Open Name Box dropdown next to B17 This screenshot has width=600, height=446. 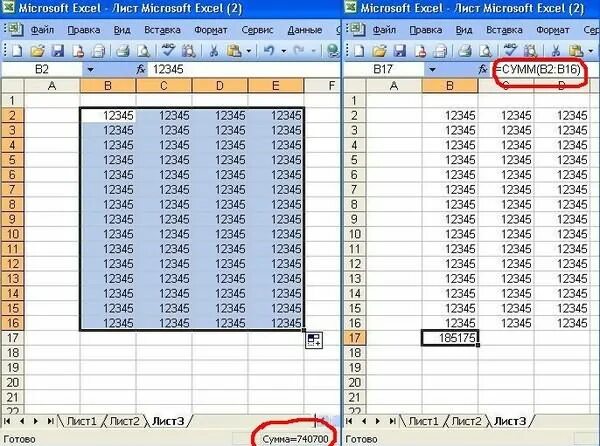[432, 70]
